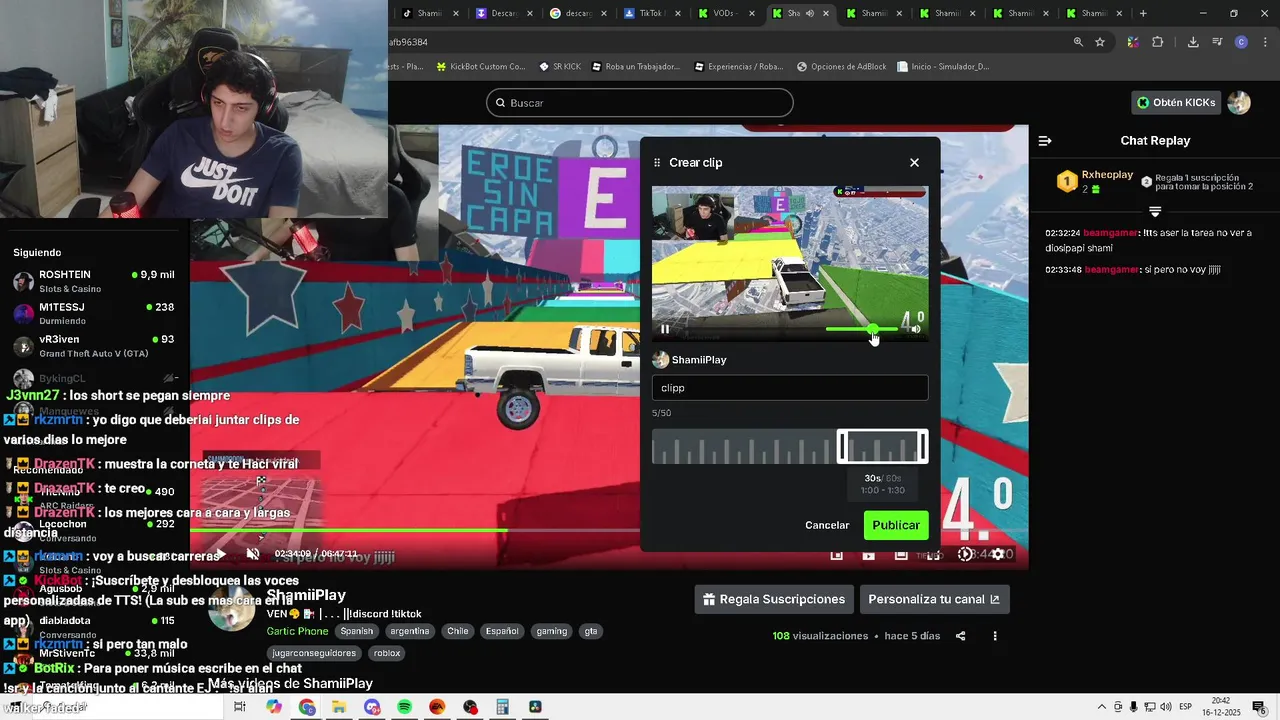Click the gta tag
Image resolution: width=1280 pixels, height=720 pixels.
click(591, 631)
